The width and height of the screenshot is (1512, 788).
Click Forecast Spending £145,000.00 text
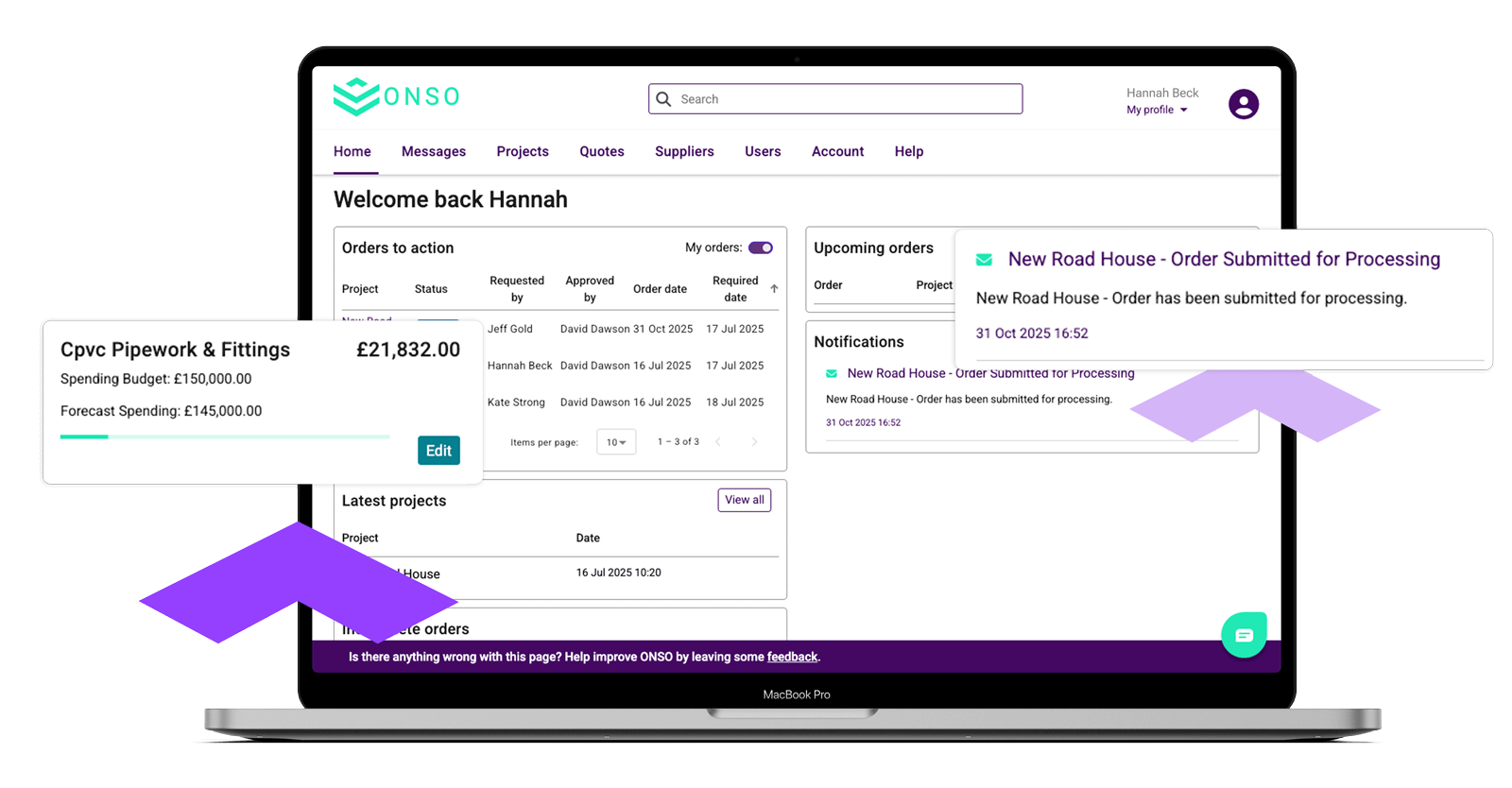tap(162, 411)
